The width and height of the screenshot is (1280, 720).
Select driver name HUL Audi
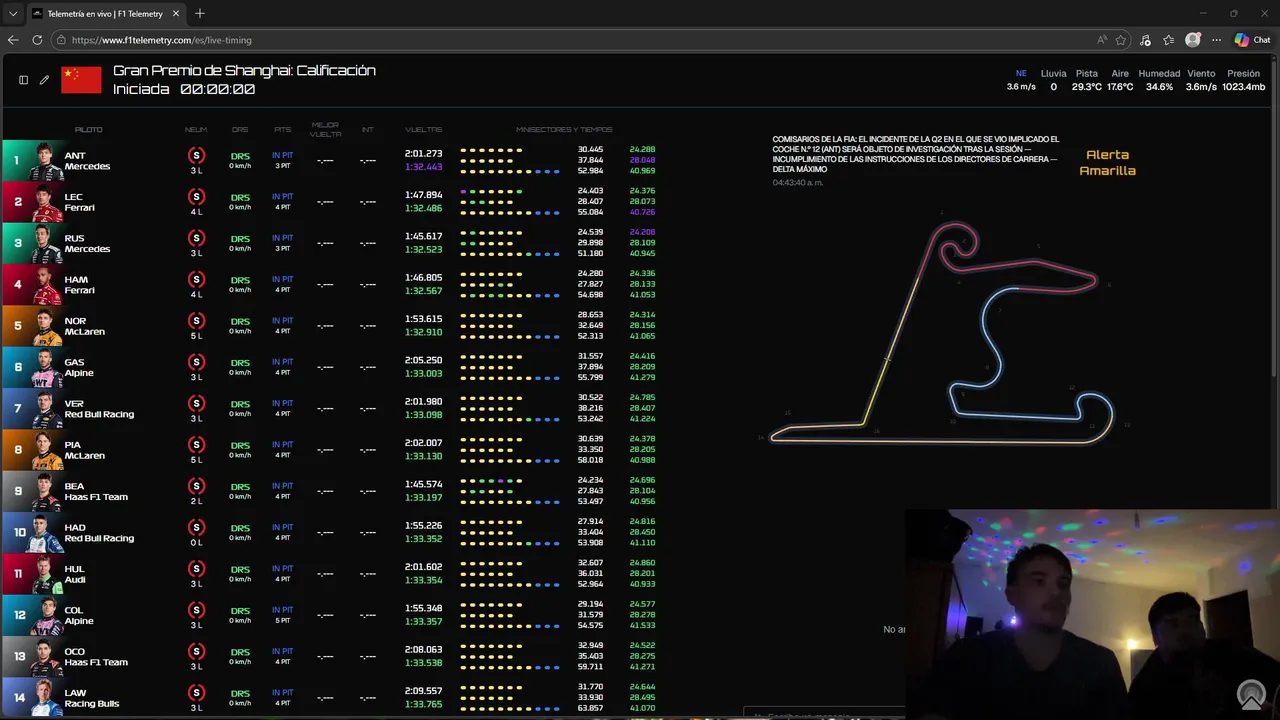75,574
